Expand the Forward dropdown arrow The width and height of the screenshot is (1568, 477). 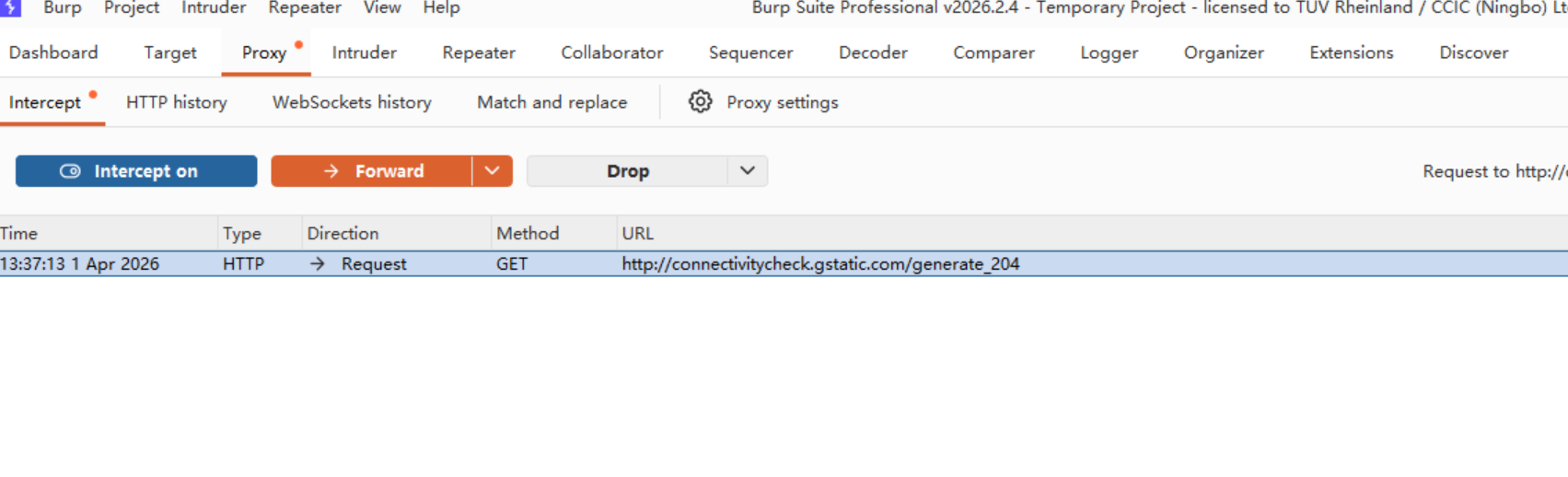click(493, 171)
